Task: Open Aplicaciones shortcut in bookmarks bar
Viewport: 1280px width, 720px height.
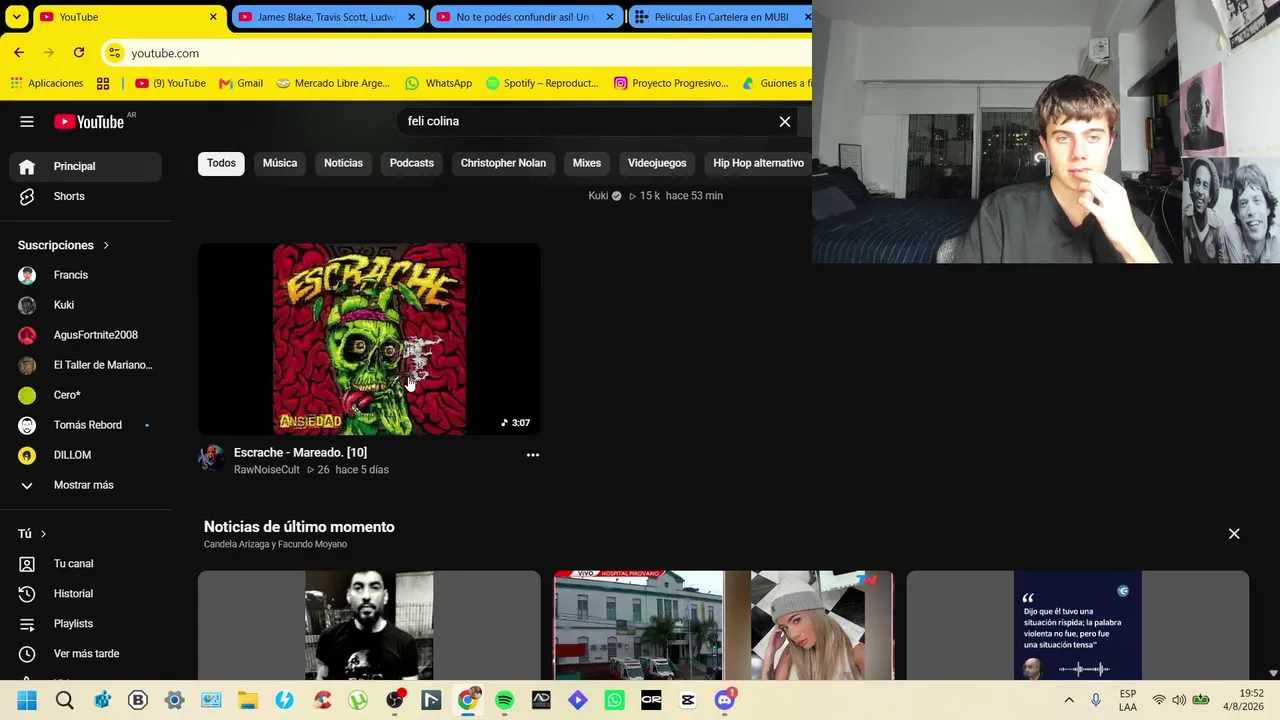Action: pos(47,83)
